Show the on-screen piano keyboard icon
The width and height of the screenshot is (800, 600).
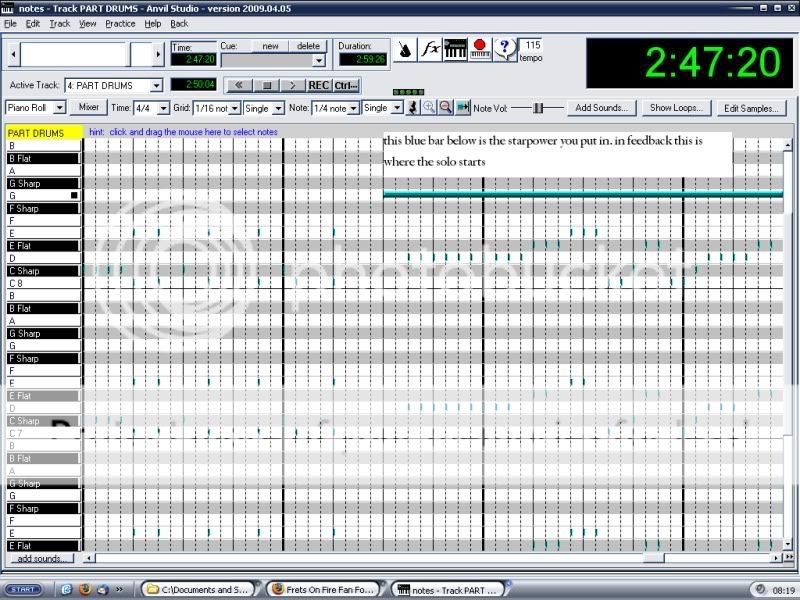pos(455,49)
